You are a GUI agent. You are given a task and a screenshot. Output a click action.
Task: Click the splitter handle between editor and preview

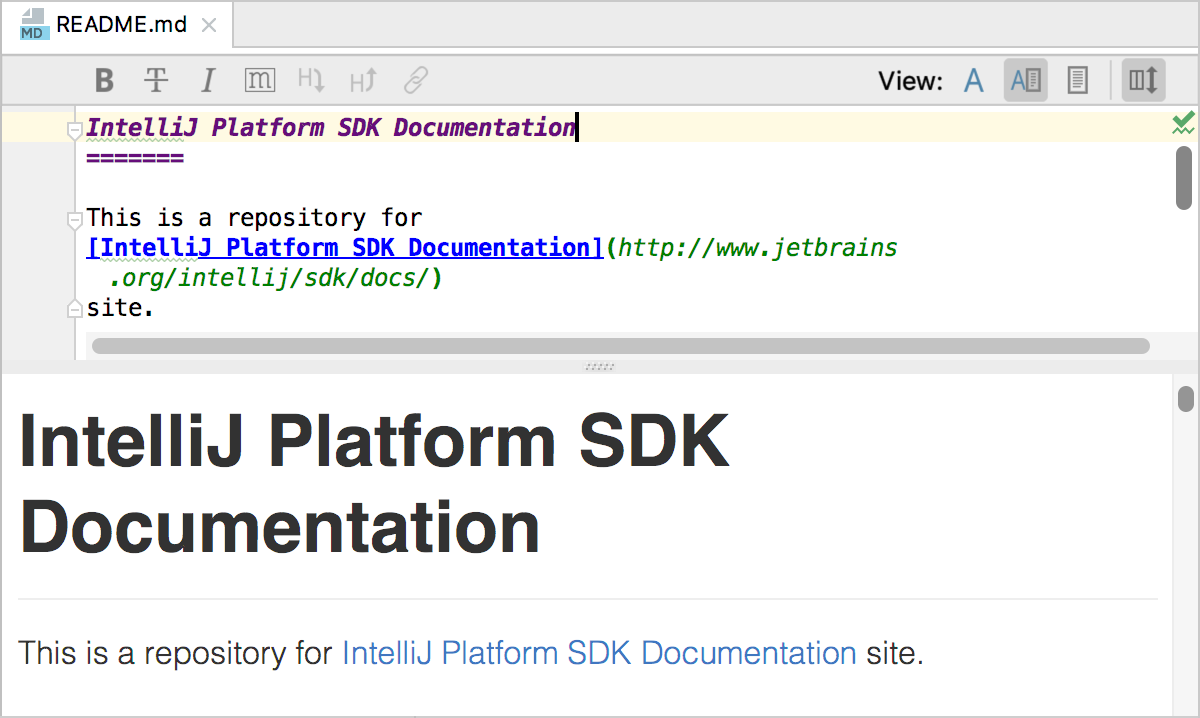click(x=599, y=367)
